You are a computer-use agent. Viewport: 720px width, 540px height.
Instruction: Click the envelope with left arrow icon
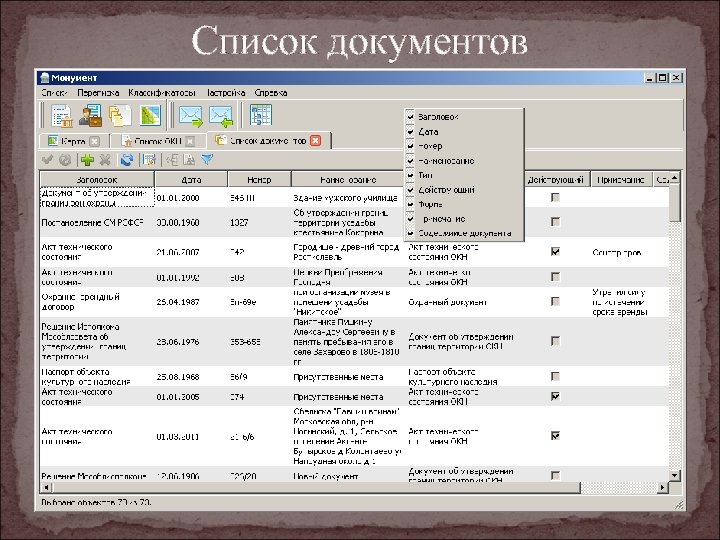[221, 116]
